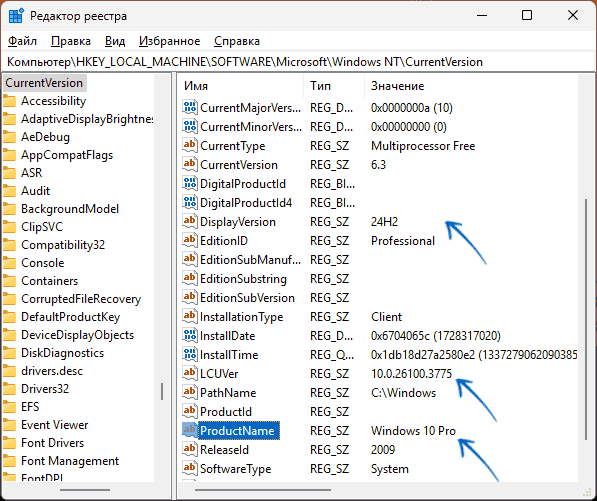This screenshot has width=597, height=501.
Task: Click the AppCompatFlags folder icon
Action: point(10,155)
